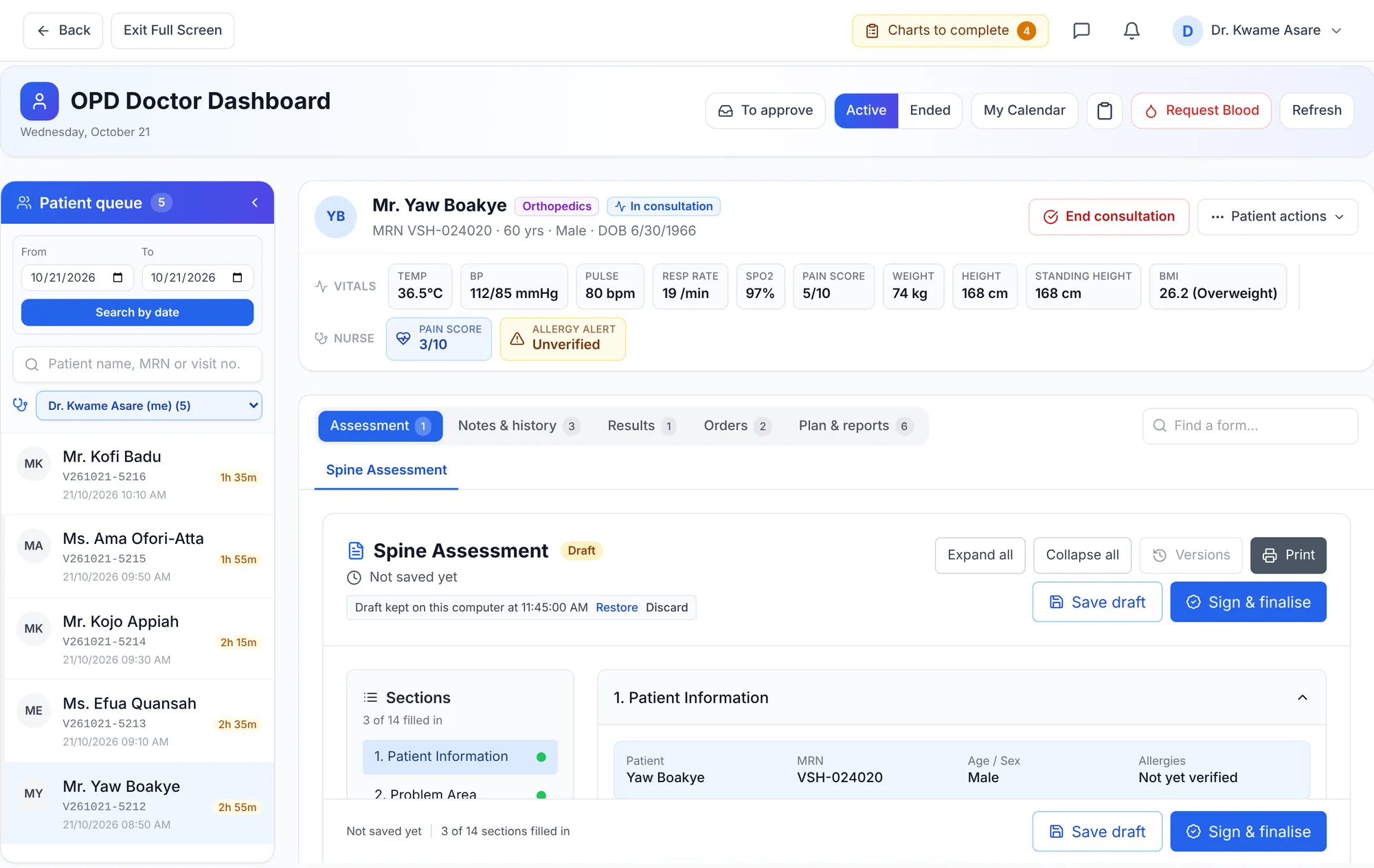Click the bottom Sign & finalise button
Screen dimensions: 1374x868
tap(1248, 832)
